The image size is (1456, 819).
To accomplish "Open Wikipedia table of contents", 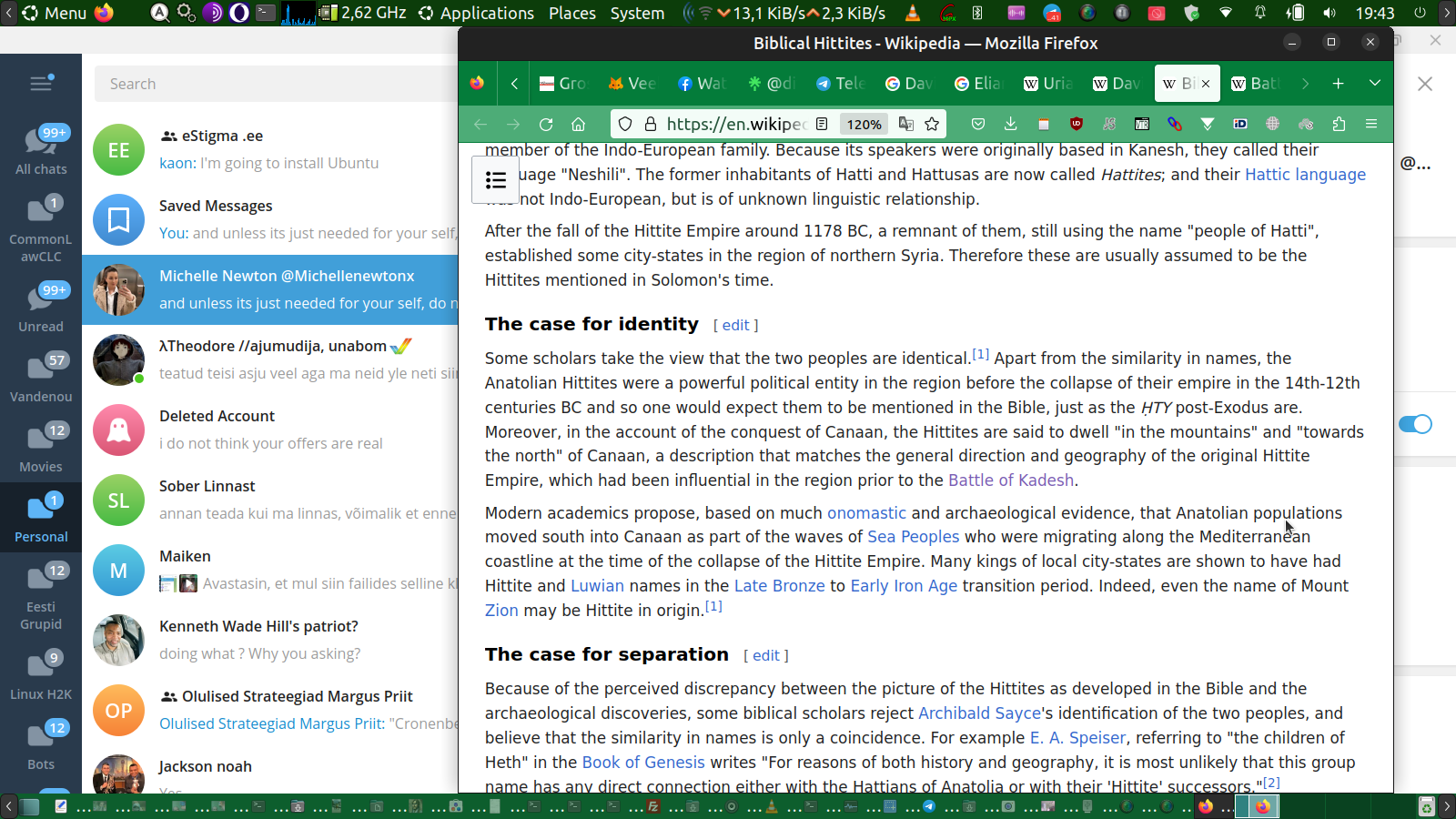I will coord(496,180).
